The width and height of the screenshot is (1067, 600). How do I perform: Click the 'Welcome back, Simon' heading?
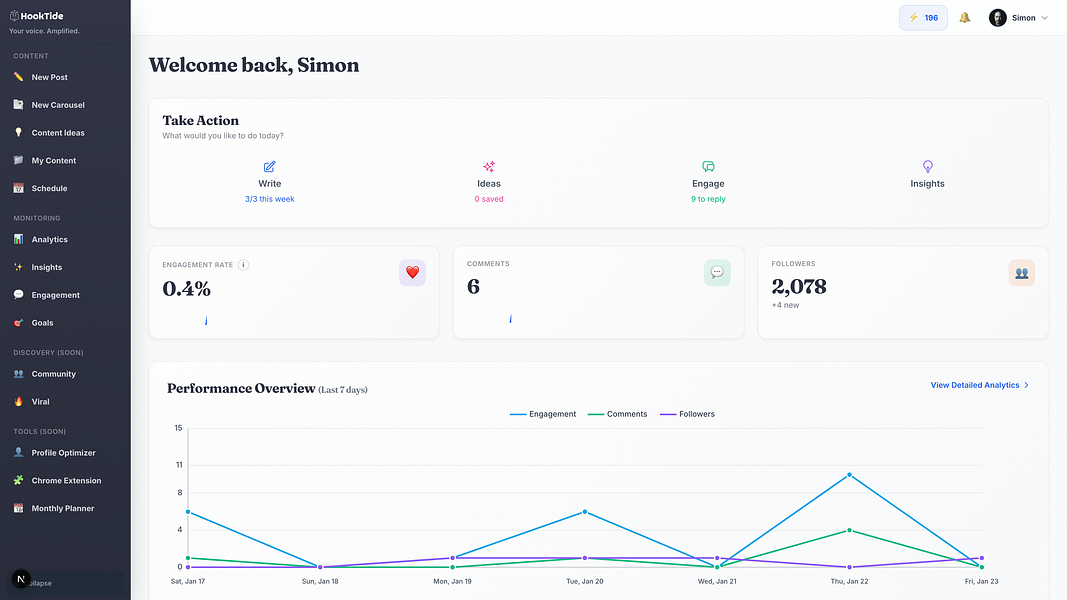254,65
